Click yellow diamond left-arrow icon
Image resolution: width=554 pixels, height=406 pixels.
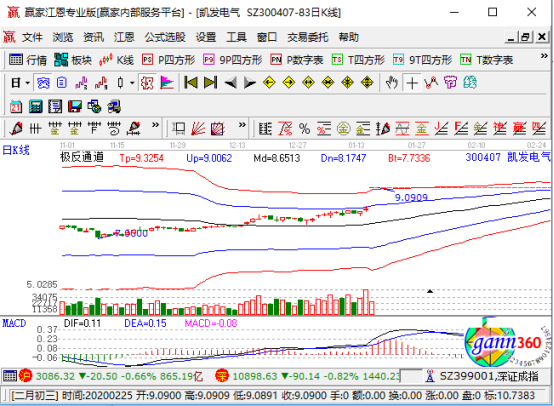click(x=269, y=83)
